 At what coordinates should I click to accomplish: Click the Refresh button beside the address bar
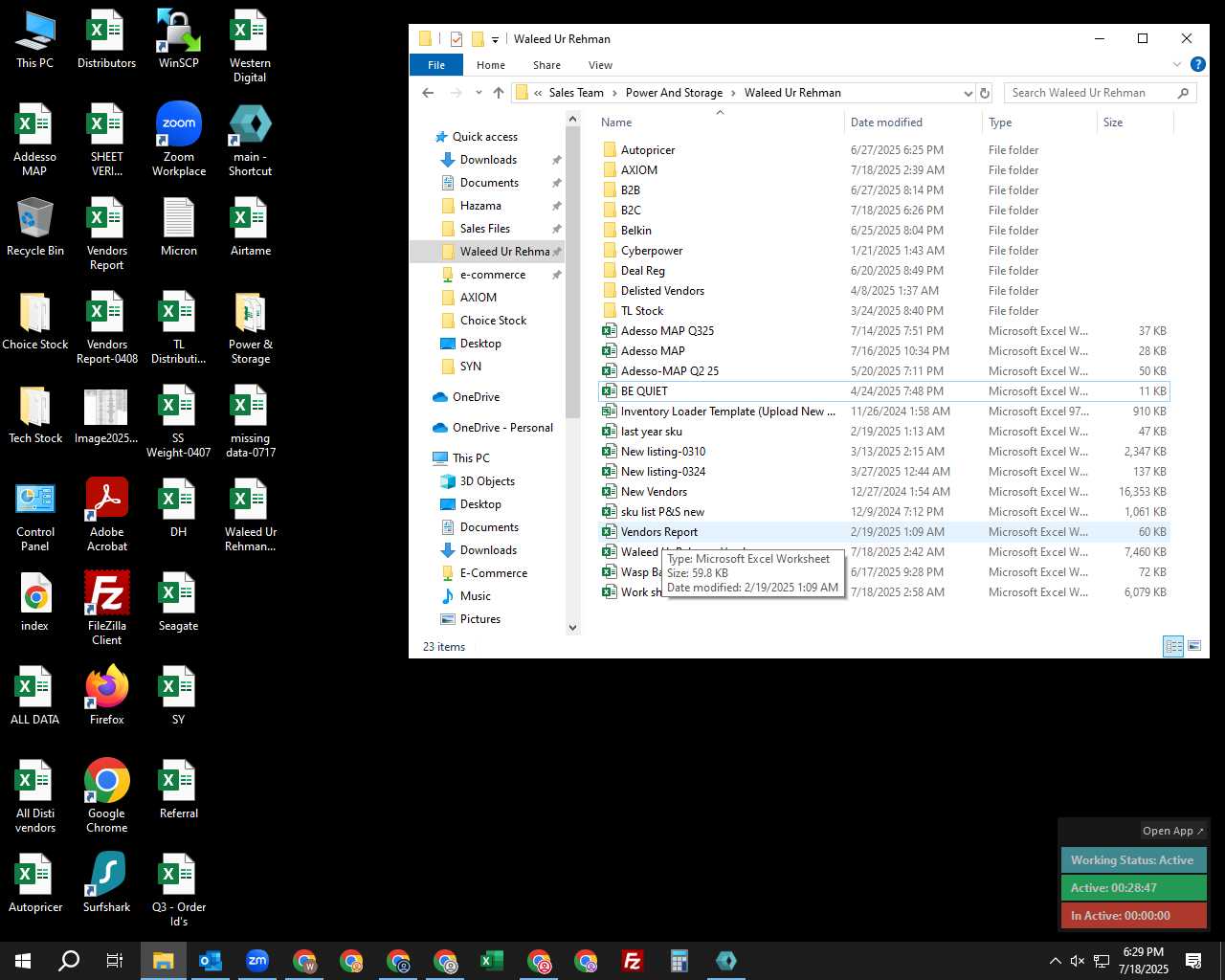point(985,93)
